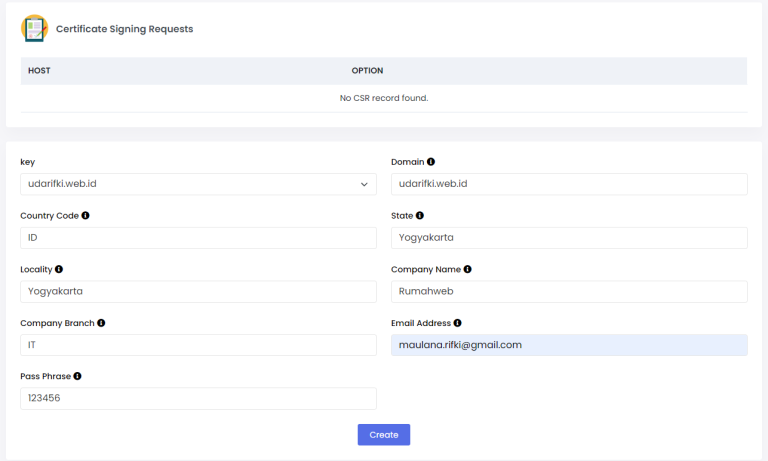Click the info icon next to State
This screenshot has height=461, width=768.
pyautogui.click(x=420, y=216)
